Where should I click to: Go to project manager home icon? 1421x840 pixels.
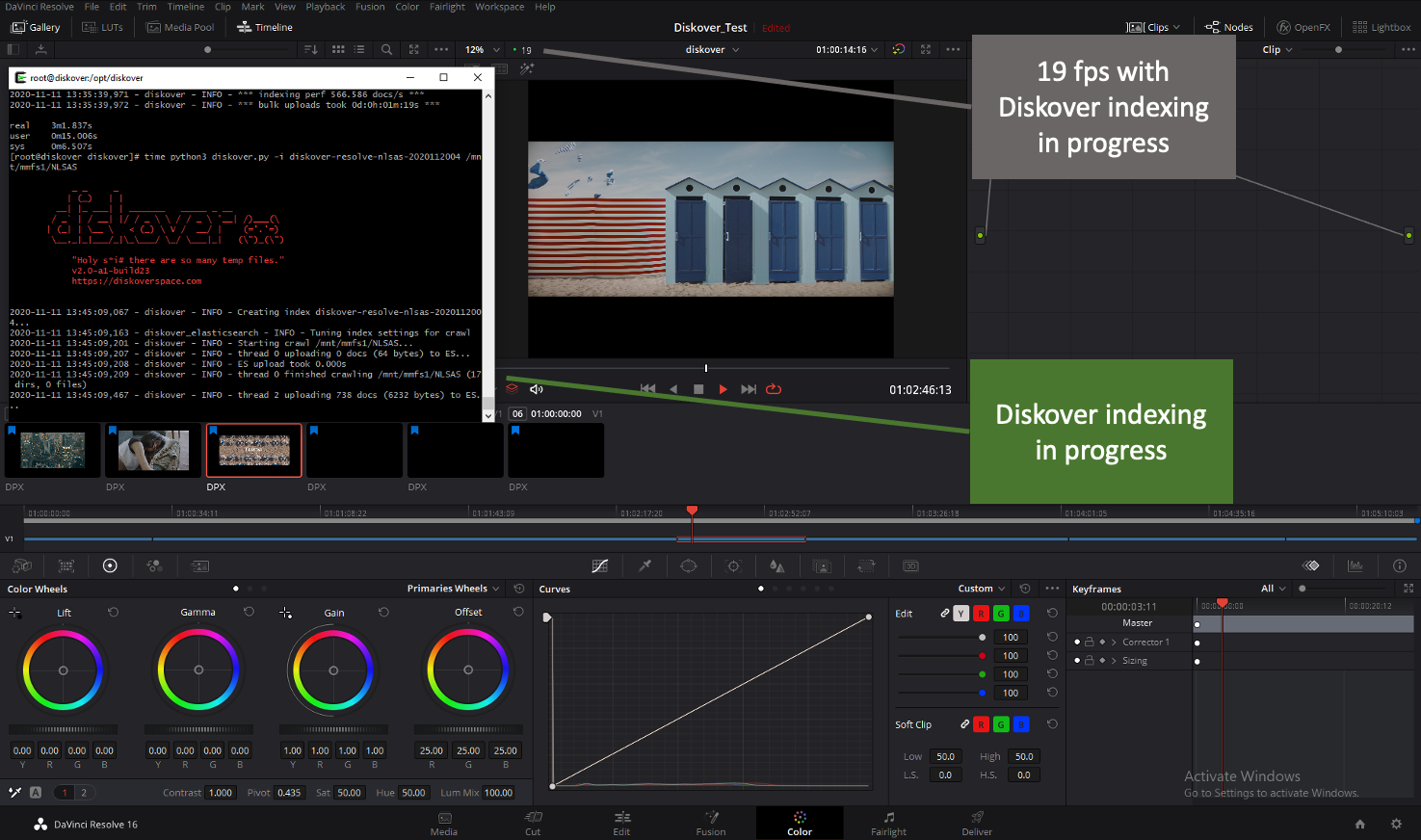tap(1360, 825)
